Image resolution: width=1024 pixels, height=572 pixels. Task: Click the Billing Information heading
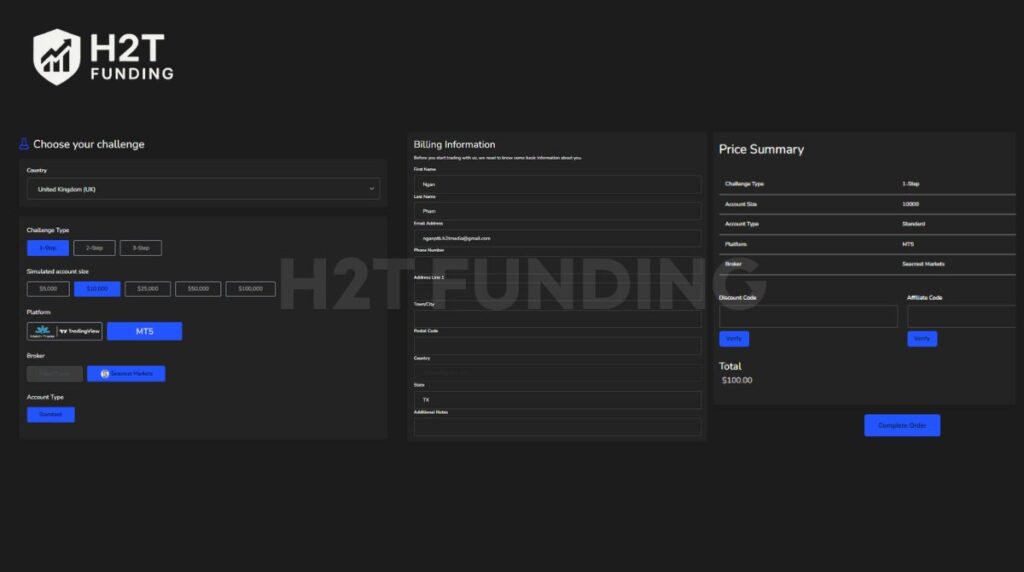click(454, 144)
